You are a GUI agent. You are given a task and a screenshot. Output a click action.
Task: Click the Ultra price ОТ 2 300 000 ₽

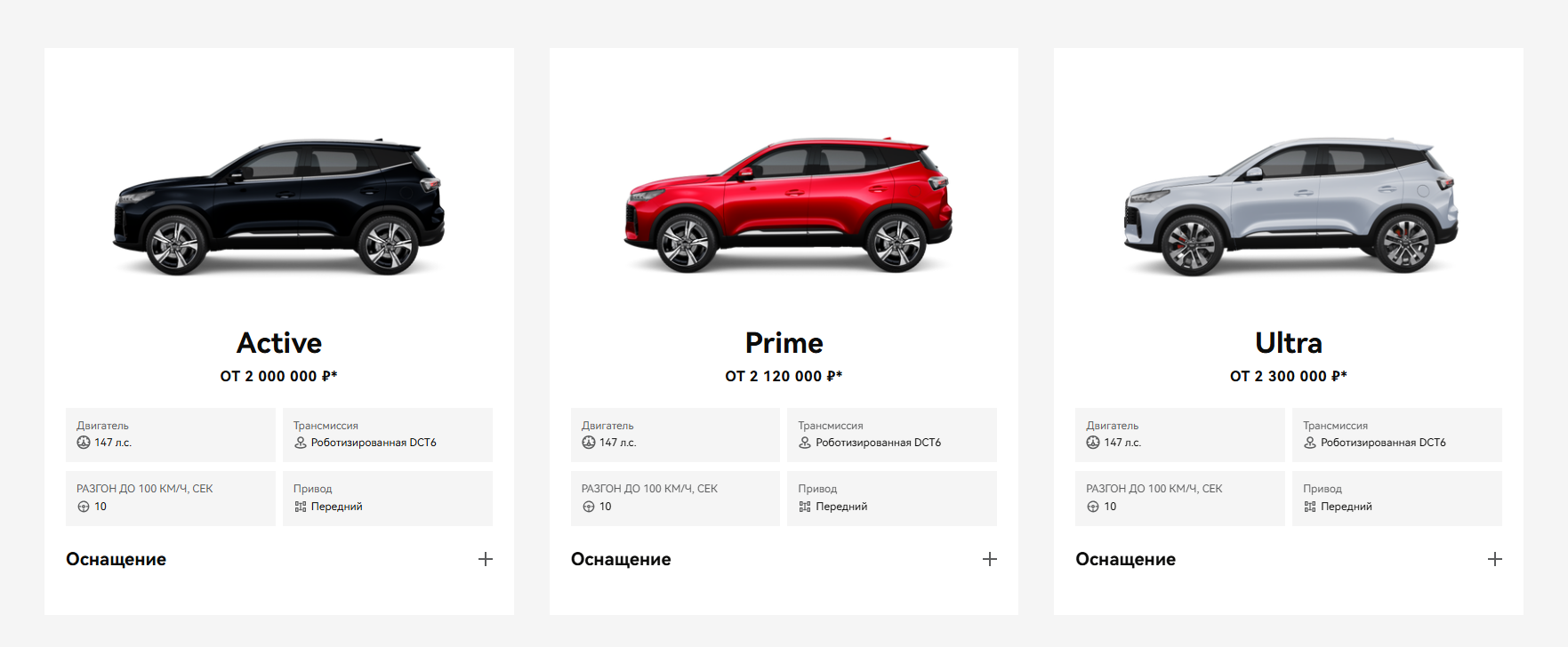pos(1288,376)
